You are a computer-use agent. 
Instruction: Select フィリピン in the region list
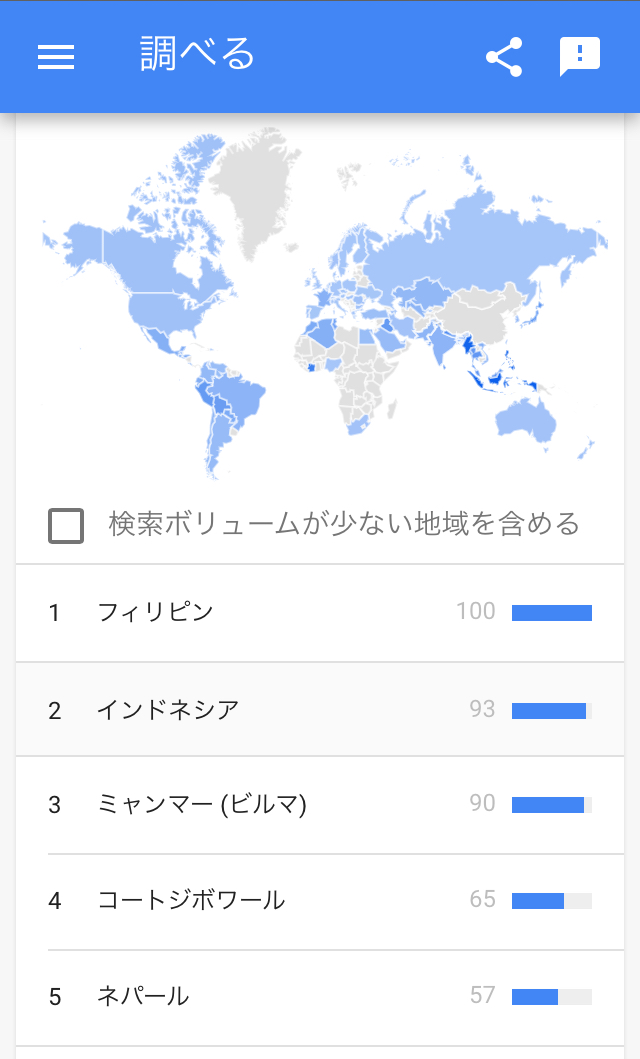156,612
